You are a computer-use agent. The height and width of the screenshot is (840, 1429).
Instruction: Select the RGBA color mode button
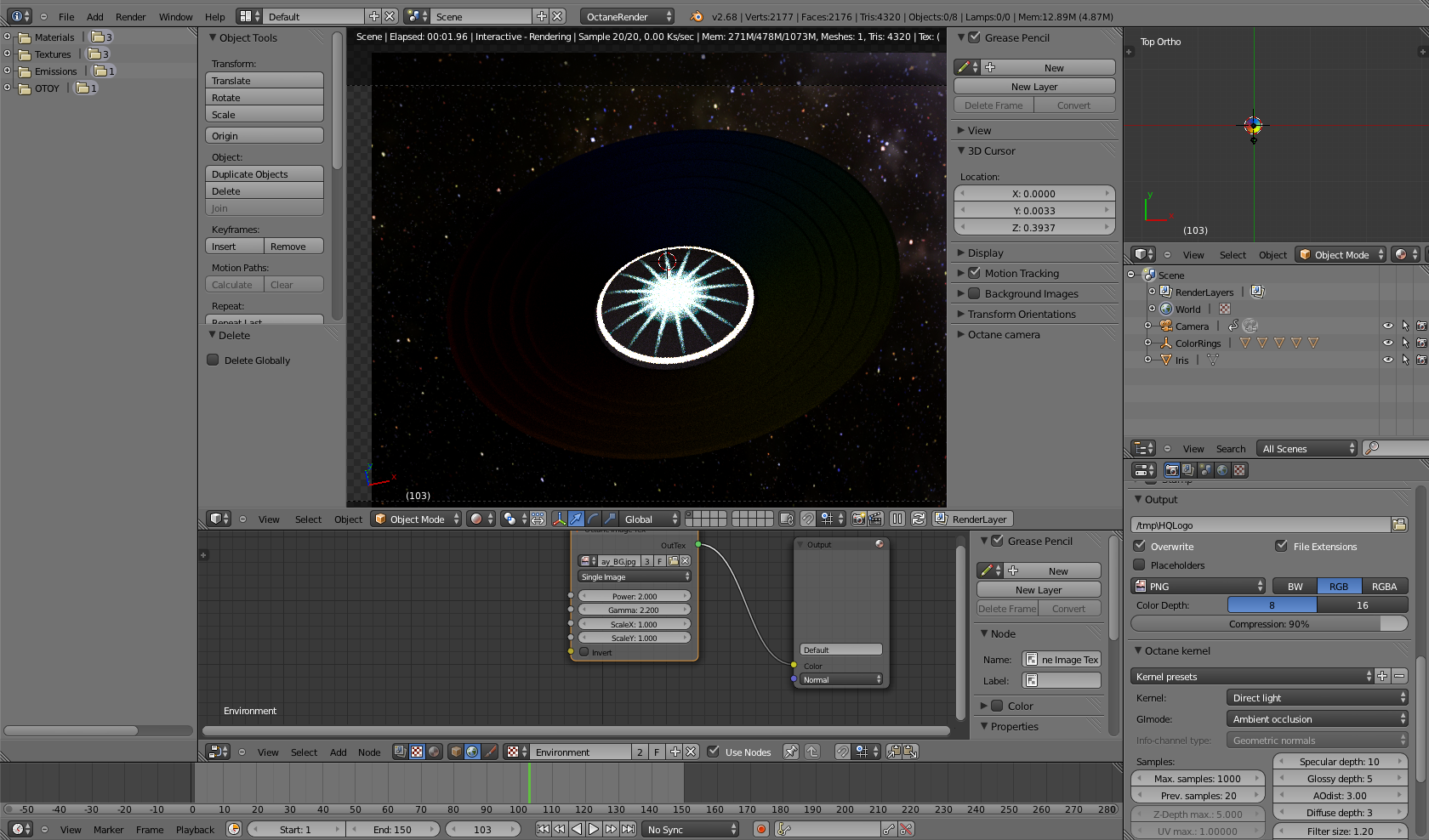point(1385,586)
